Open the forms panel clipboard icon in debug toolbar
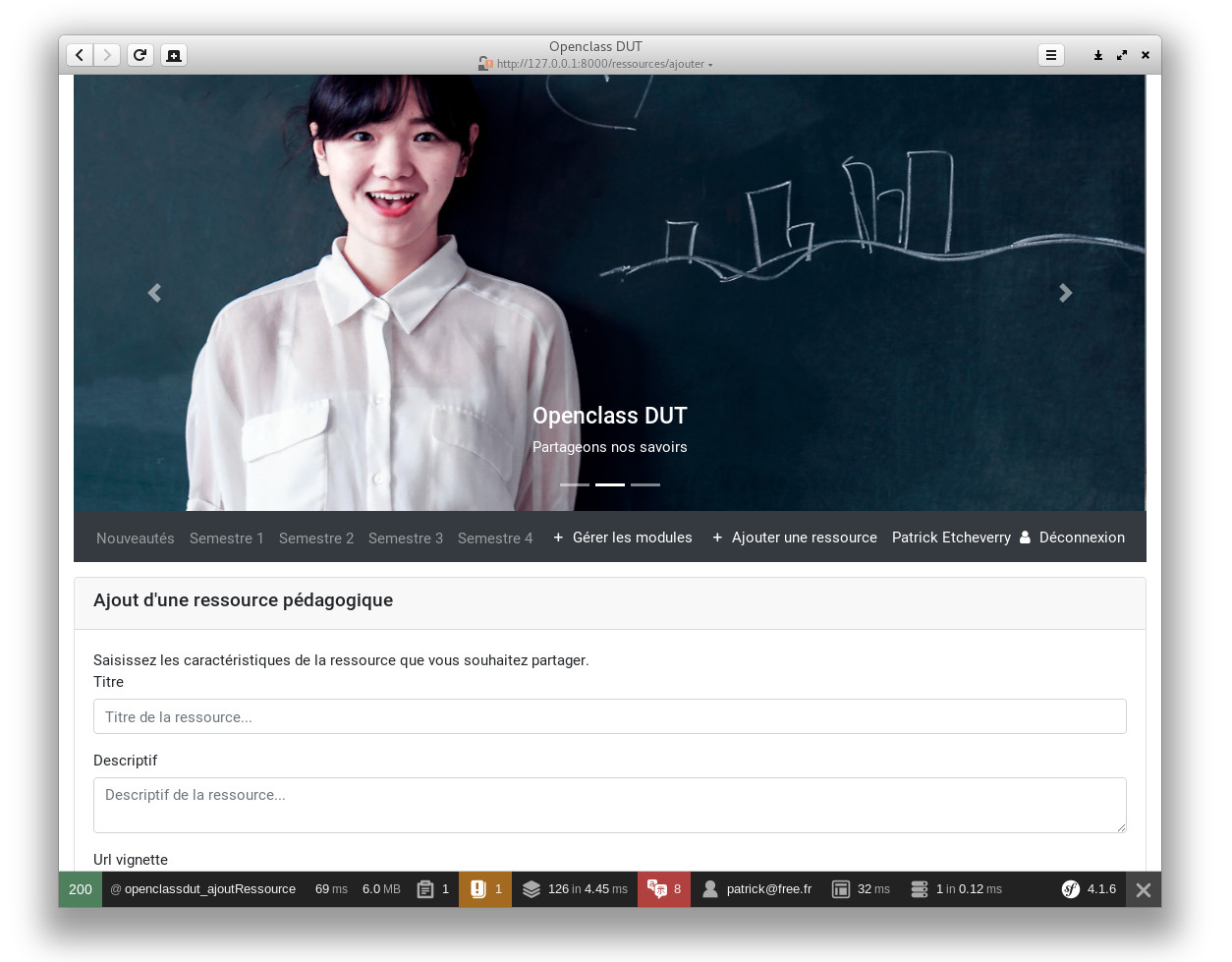This screenshot has height=962, width=1232. click(x=425, y=889)
